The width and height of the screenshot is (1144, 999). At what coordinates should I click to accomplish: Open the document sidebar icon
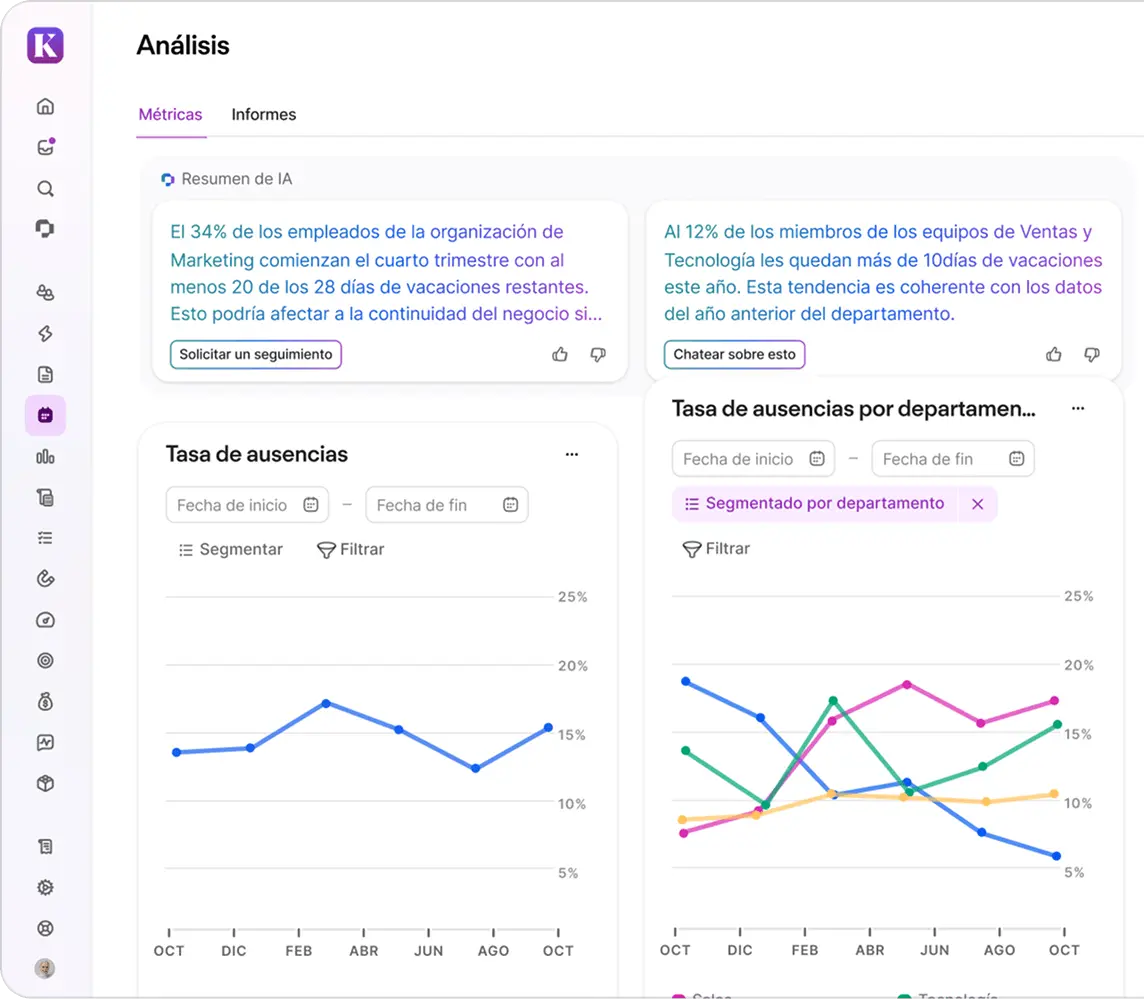point(45,374)
